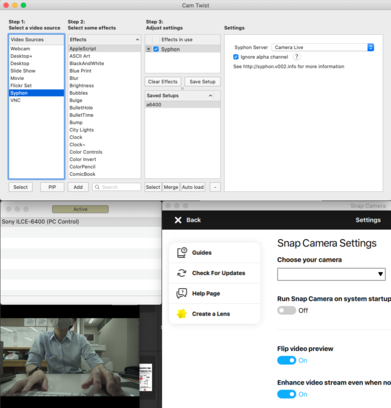This screenshot has width=391, height=408.
Task: Toggle the Syphon effect checkbox
Action: pos(156,49)
